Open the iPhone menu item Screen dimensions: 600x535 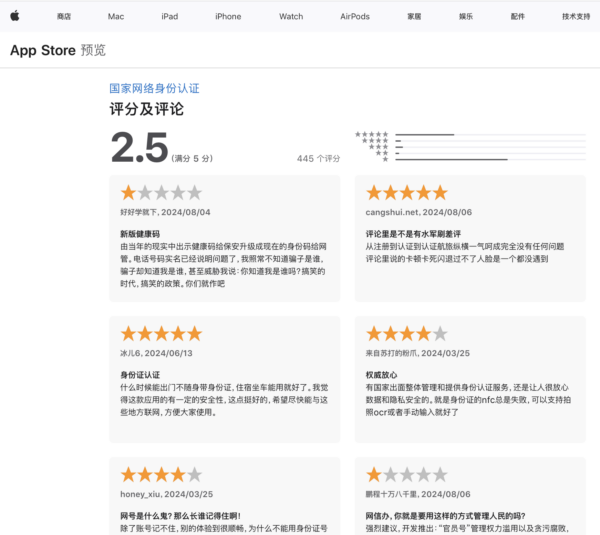[228, 16]
